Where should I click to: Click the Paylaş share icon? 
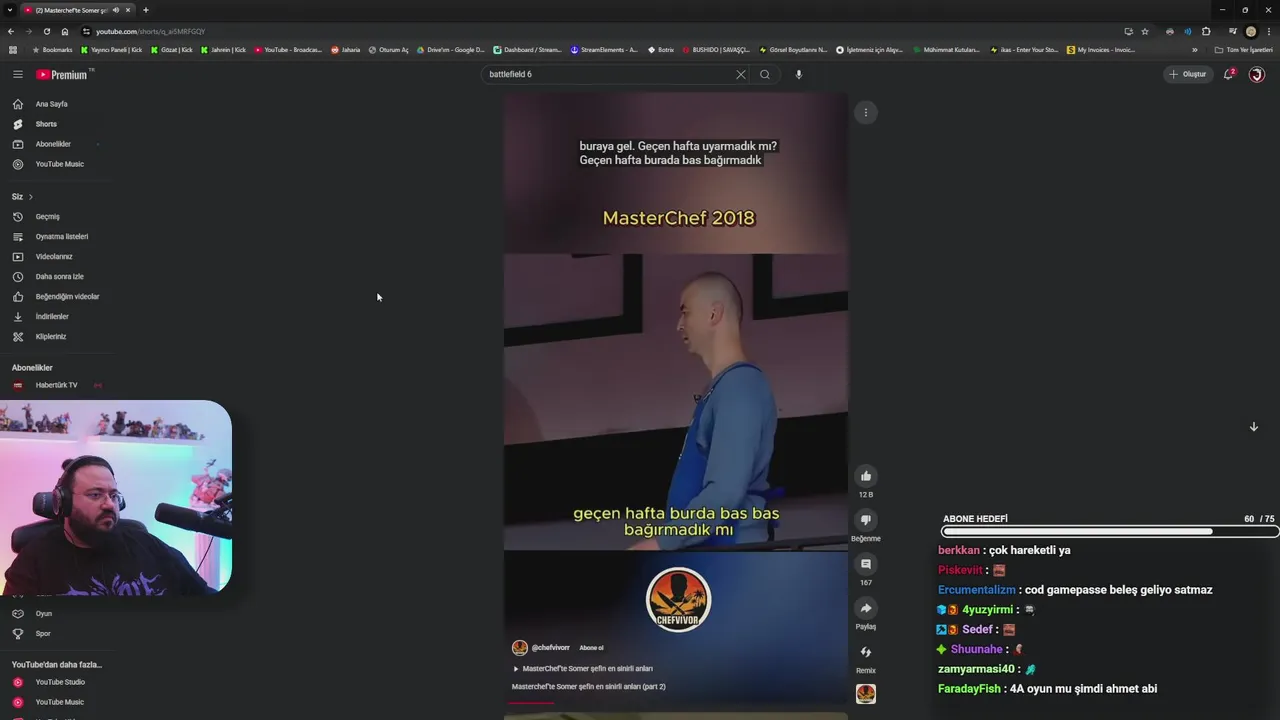pos(866,608)
